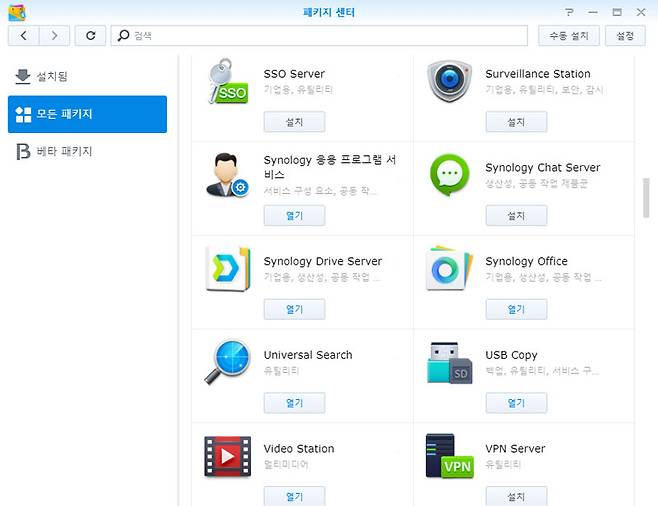Click the SSO Server title text
658x506 pixels.
[x=294, y=74]
